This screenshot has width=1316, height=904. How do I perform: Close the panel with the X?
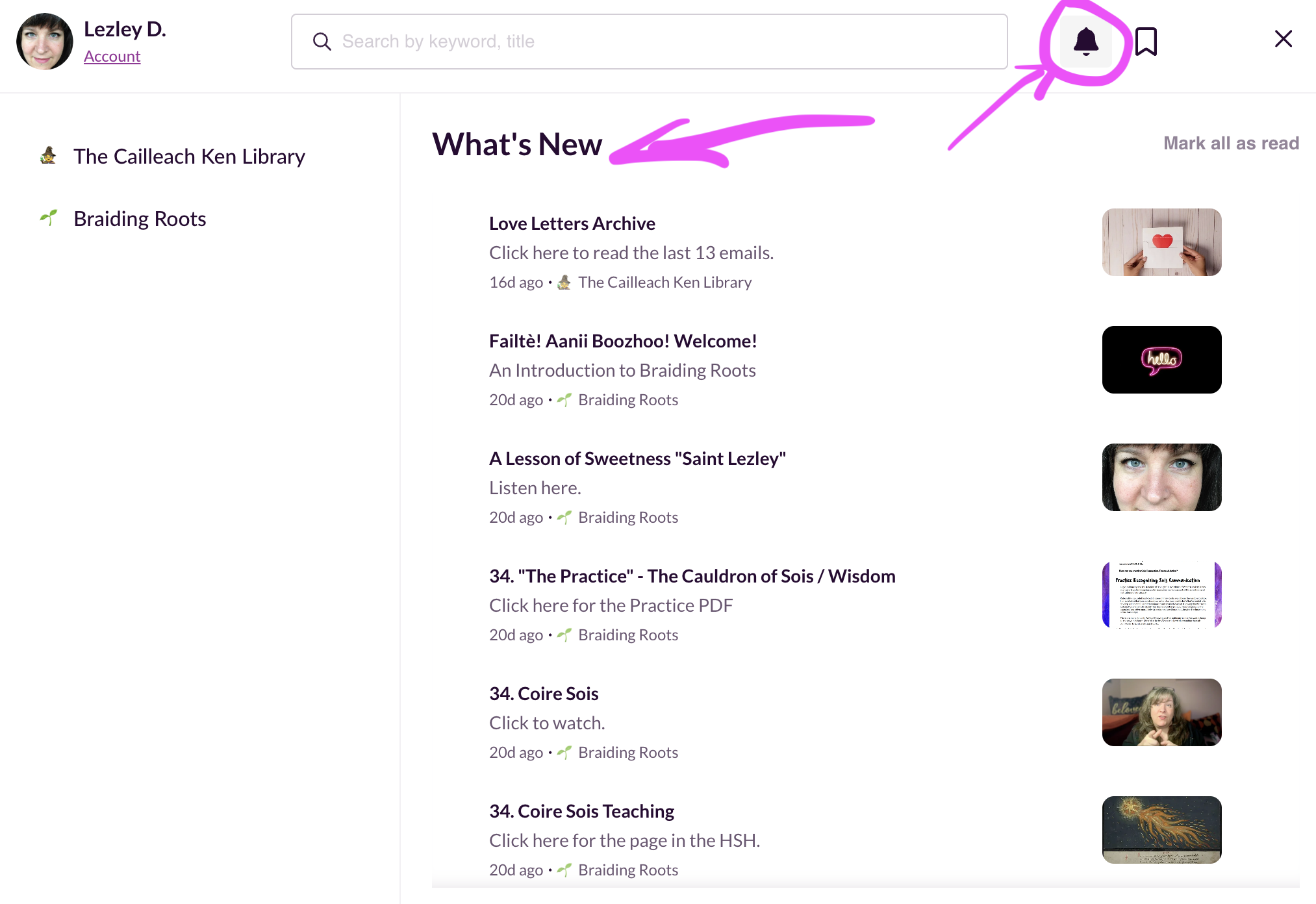click(x=1283, y=39)
